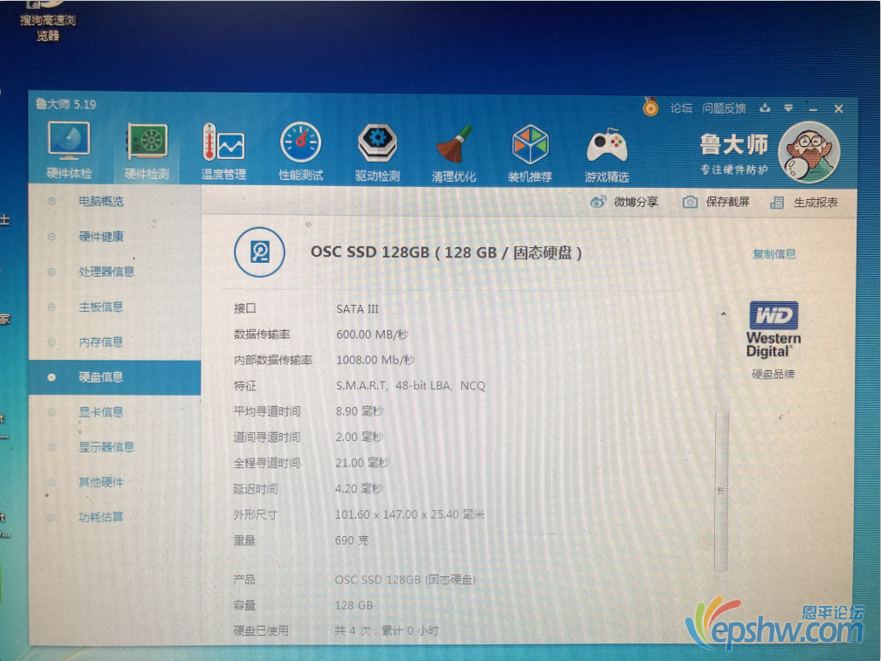
Task: Click the skin icon beside 问题反馈
Action: pos(765,108)
